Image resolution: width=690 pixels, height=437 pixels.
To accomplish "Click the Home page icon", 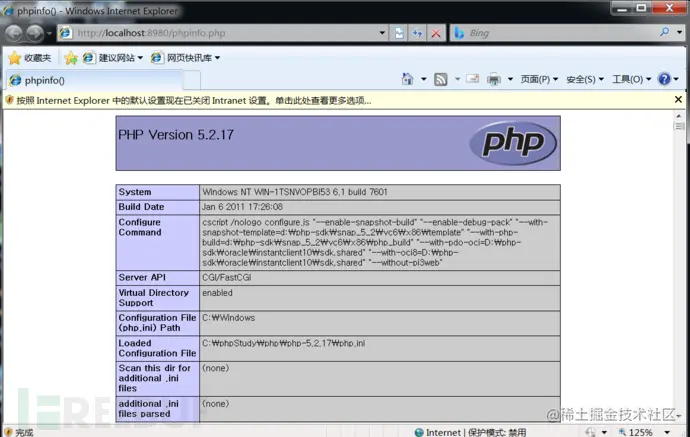I will (x=407, y=79).
